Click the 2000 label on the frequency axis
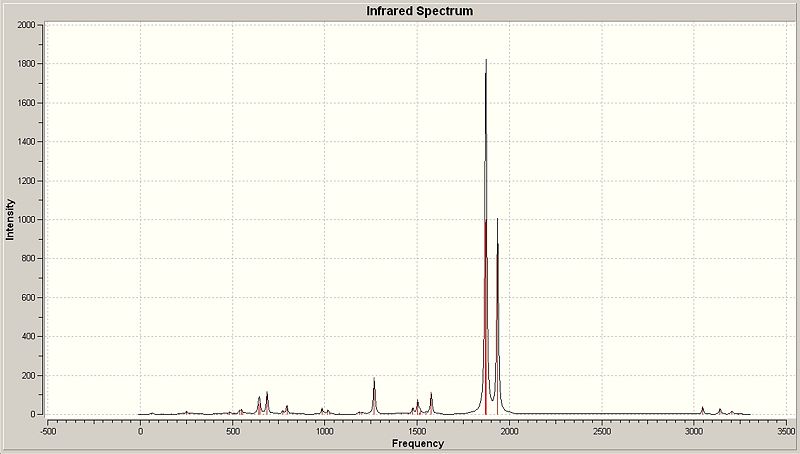The image size is (800, 454). click(x=510, y=431)
